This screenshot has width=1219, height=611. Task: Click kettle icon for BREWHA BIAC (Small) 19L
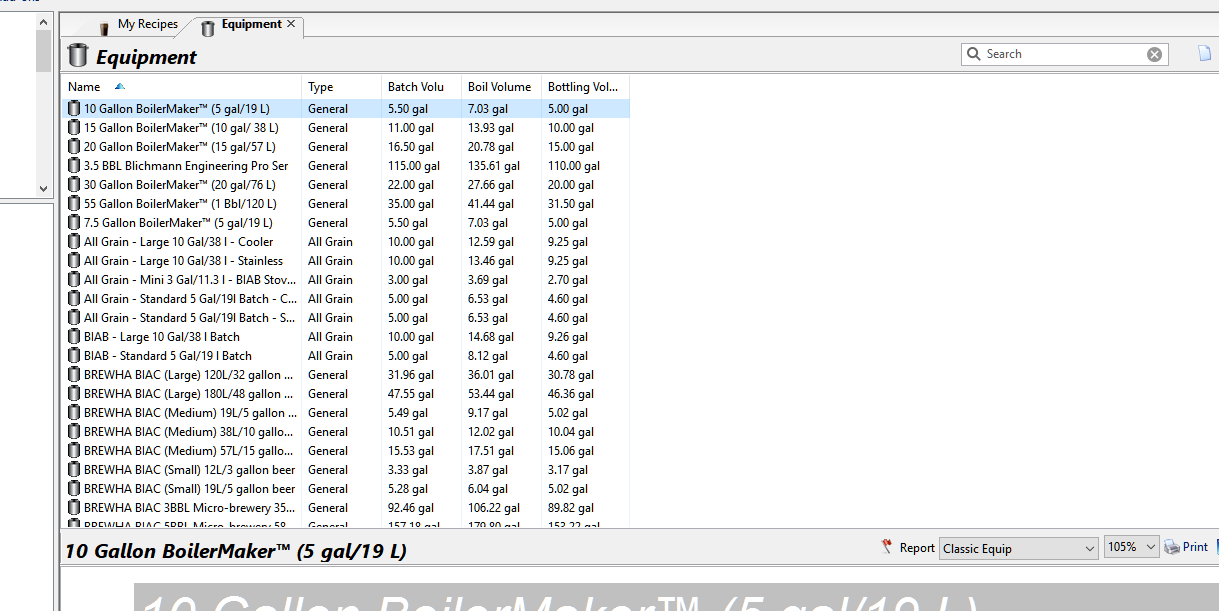click(x=74, y=489)
